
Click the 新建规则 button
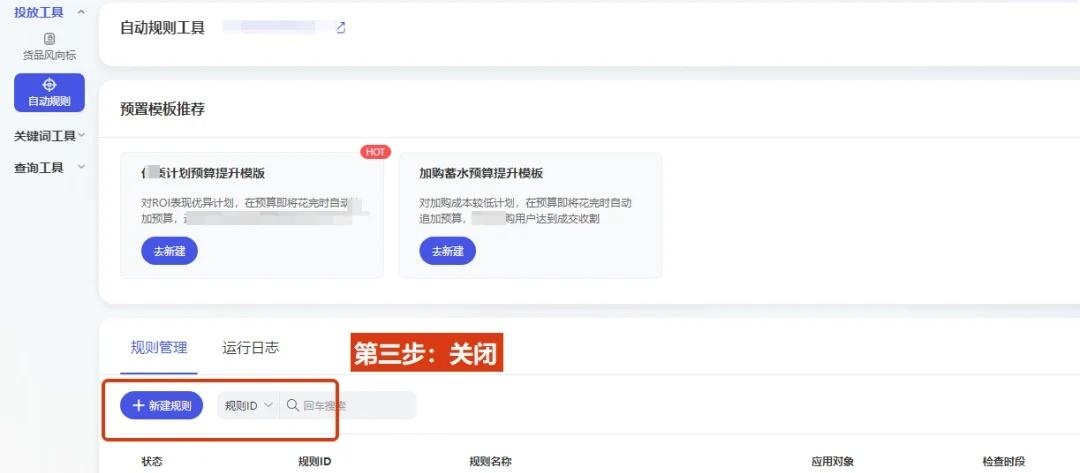tap(162, 406)
